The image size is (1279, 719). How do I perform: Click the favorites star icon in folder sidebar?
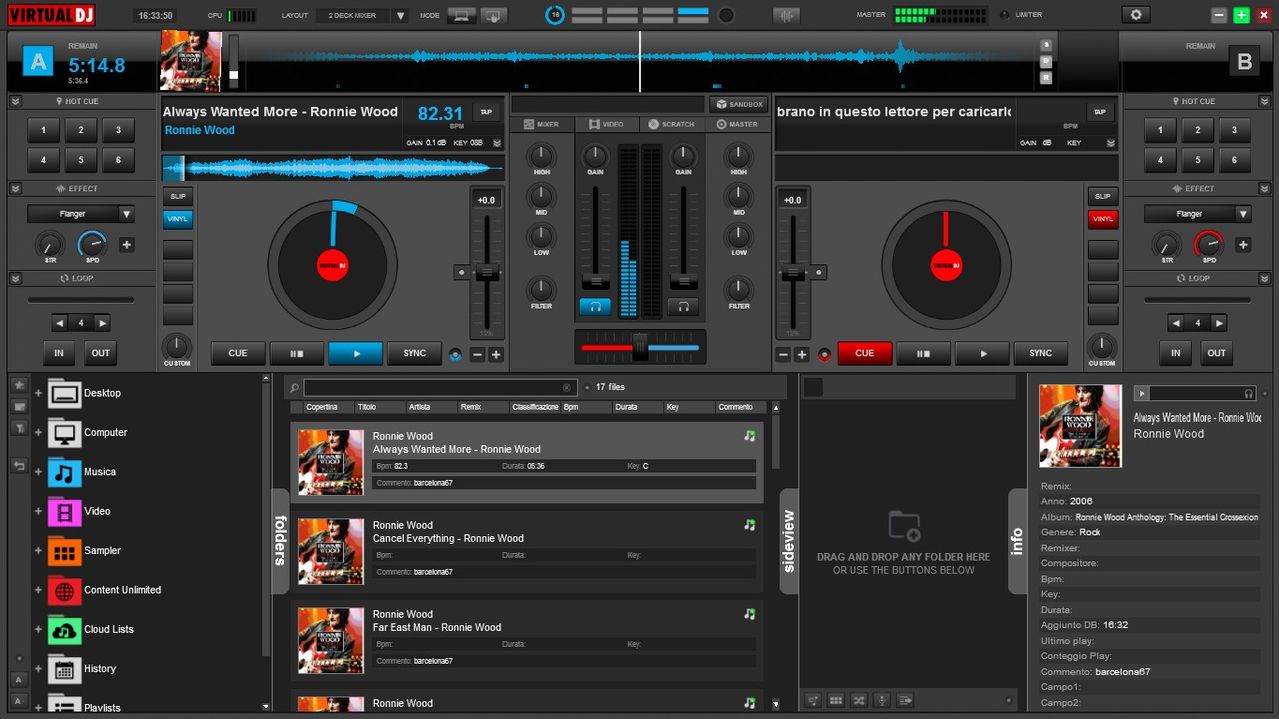pos(19,385)
